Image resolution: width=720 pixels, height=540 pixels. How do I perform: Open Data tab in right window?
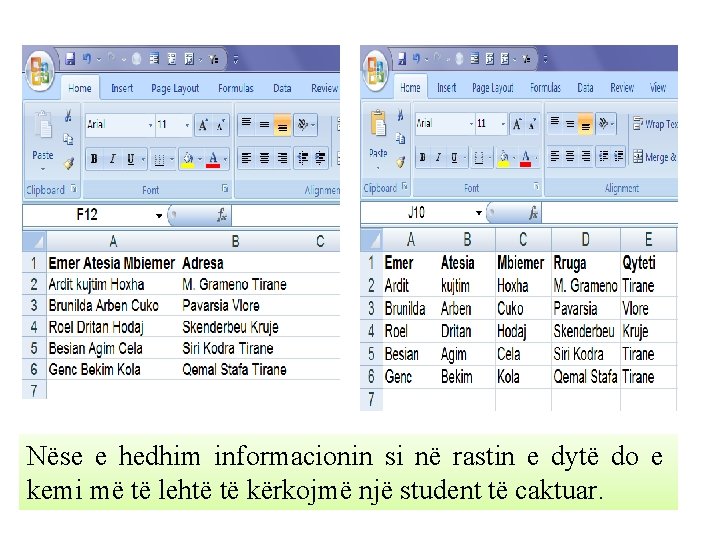585,87
